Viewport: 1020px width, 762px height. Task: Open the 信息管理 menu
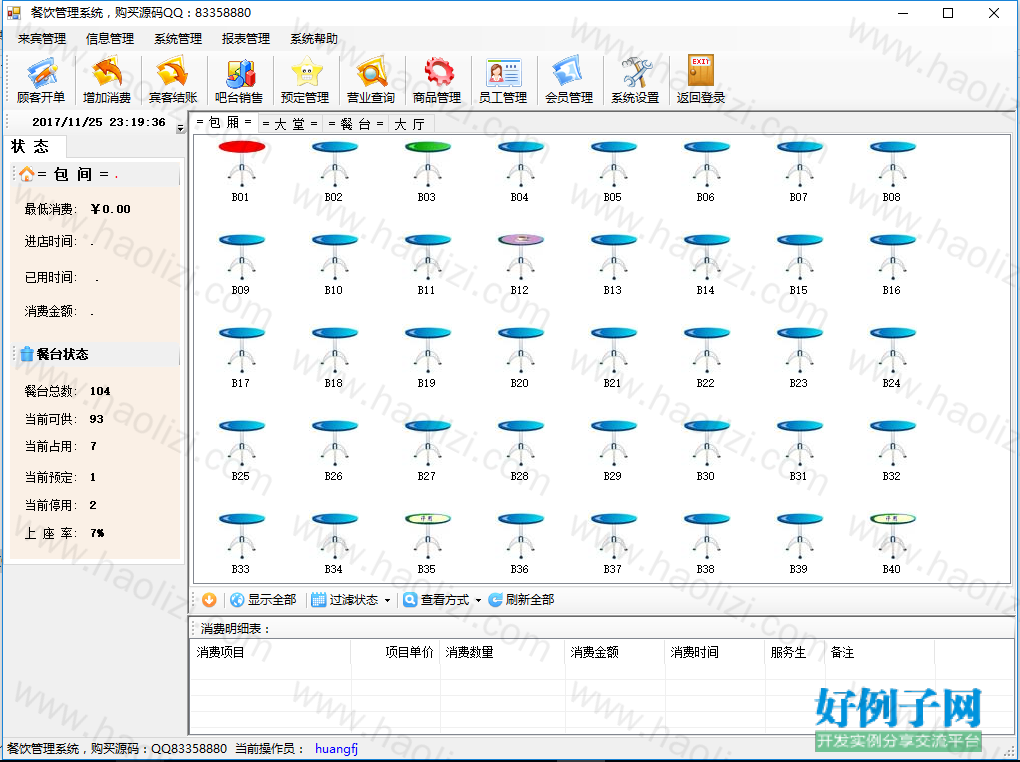(110, 38)
